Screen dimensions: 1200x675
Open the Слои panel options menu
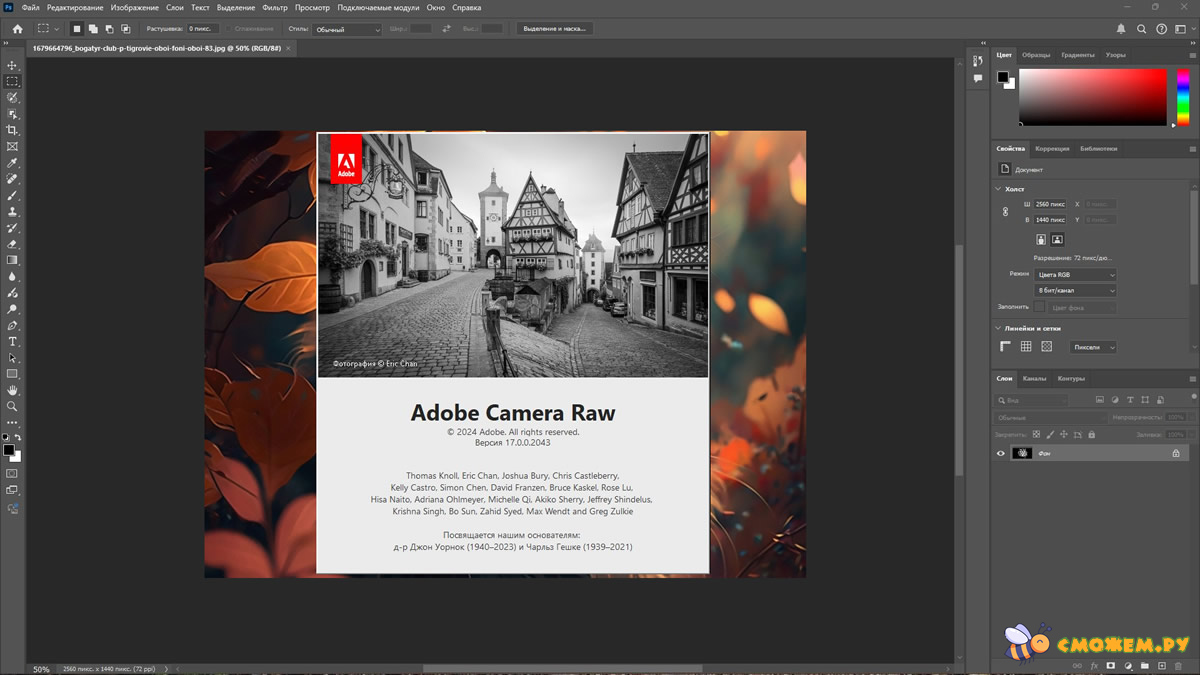(1192, 379)
